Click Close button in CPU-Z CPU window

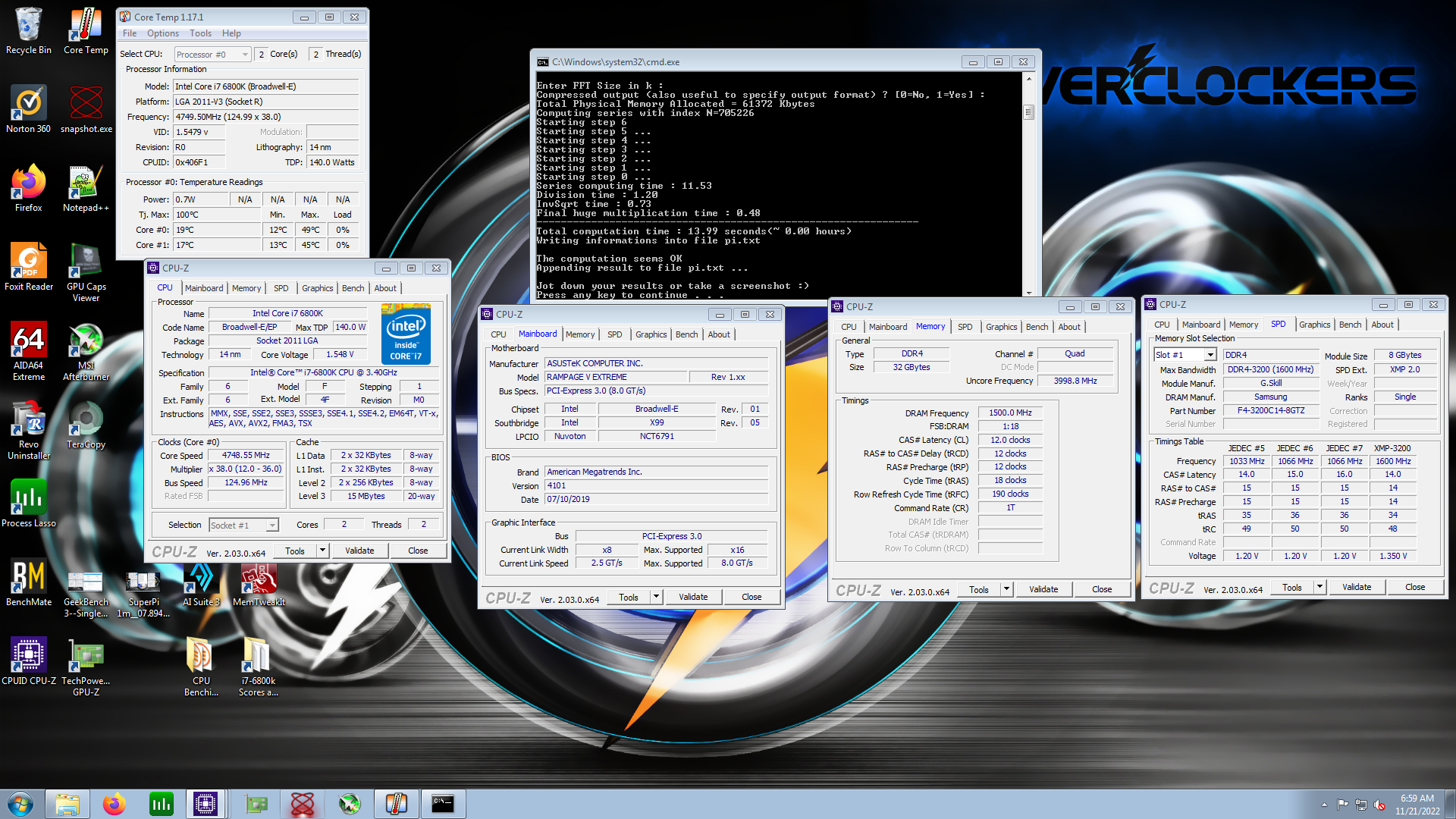pos(418,551)
